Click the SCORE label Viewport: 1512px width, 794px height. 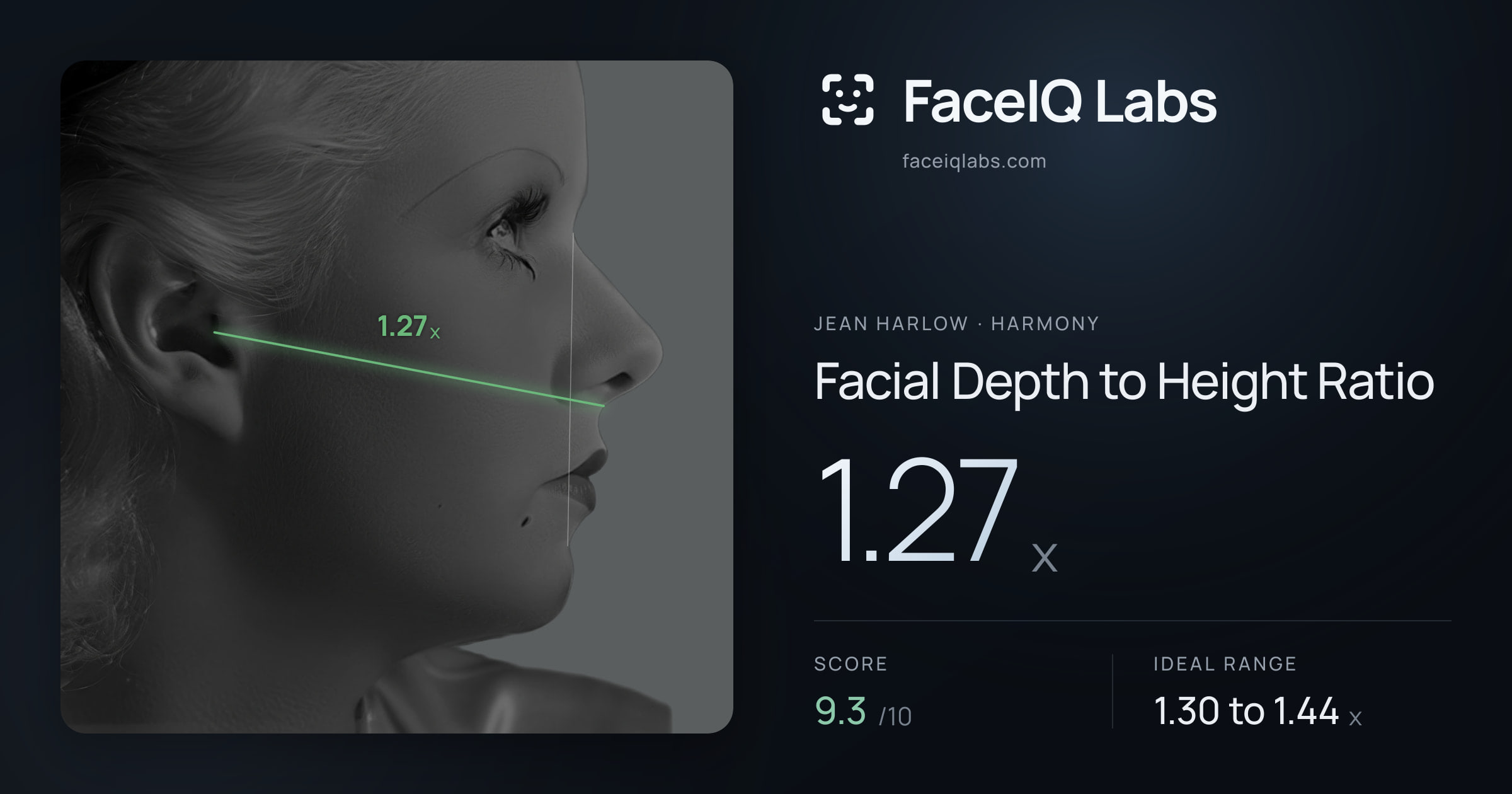(x=850, y=664)
